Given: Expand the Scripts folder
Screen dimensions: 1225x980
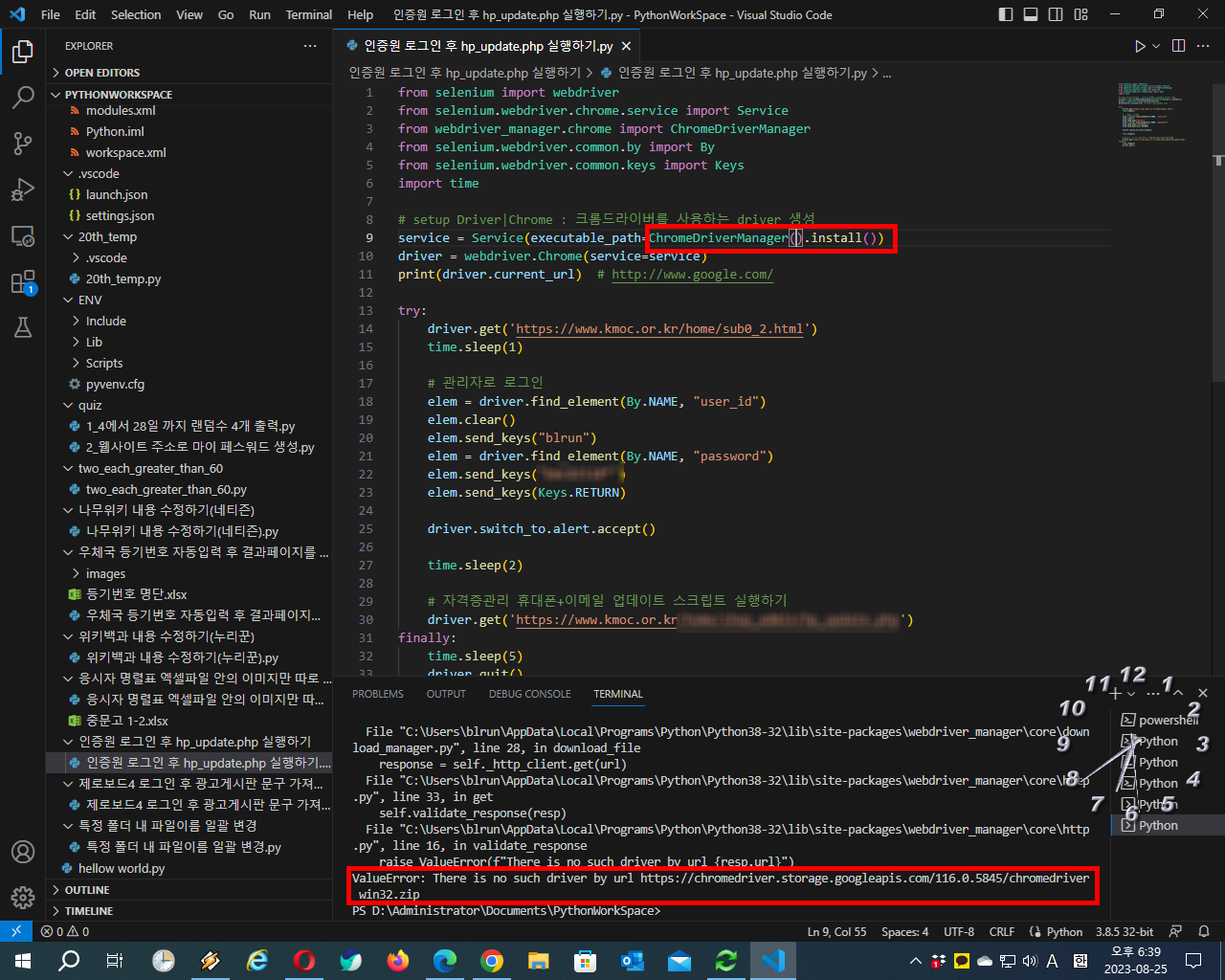Looking at the screenshot, I should coord(103,363).
